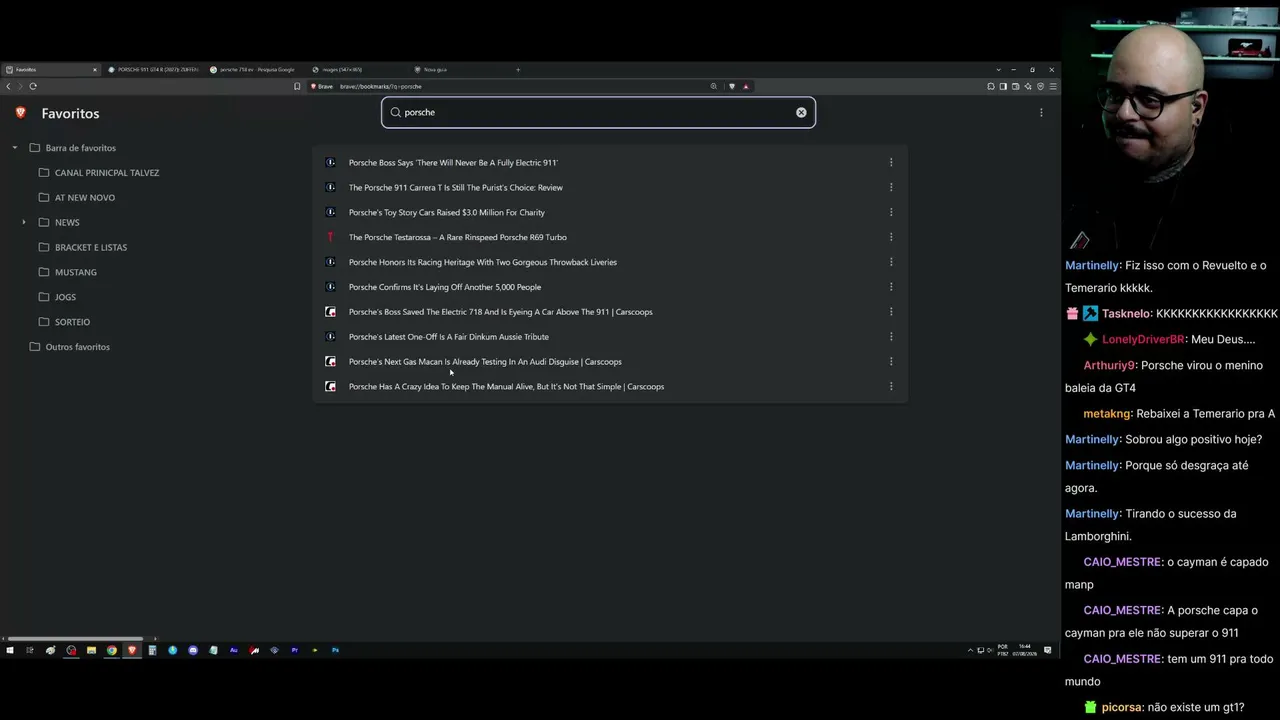Open 'Porsche's Next Gas Macan' bookmark
Viewport: 1280px width, 720px height.
pos(485,362)
